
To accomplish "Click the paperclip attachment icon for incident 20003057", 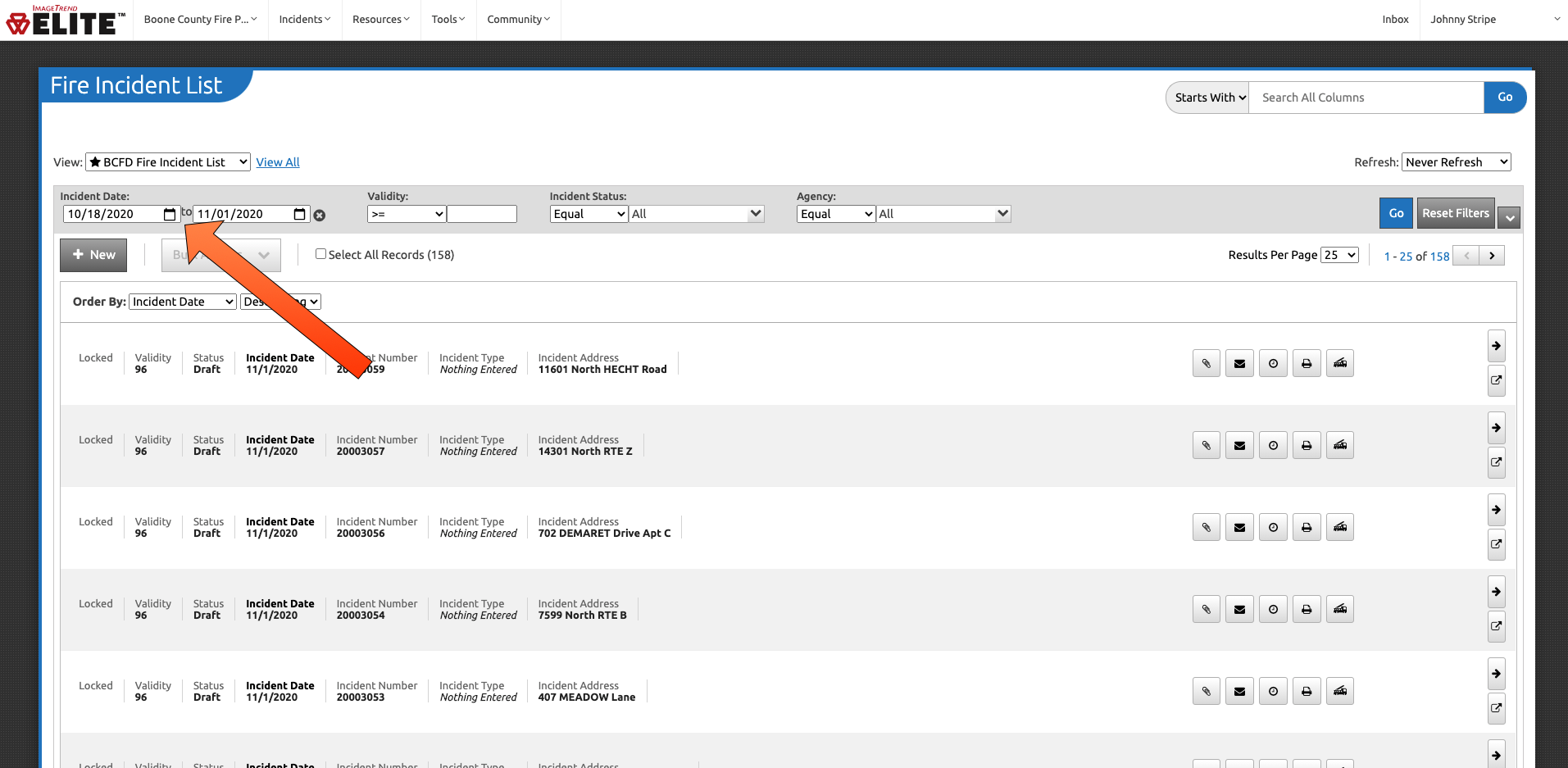I will [1206, 445].
